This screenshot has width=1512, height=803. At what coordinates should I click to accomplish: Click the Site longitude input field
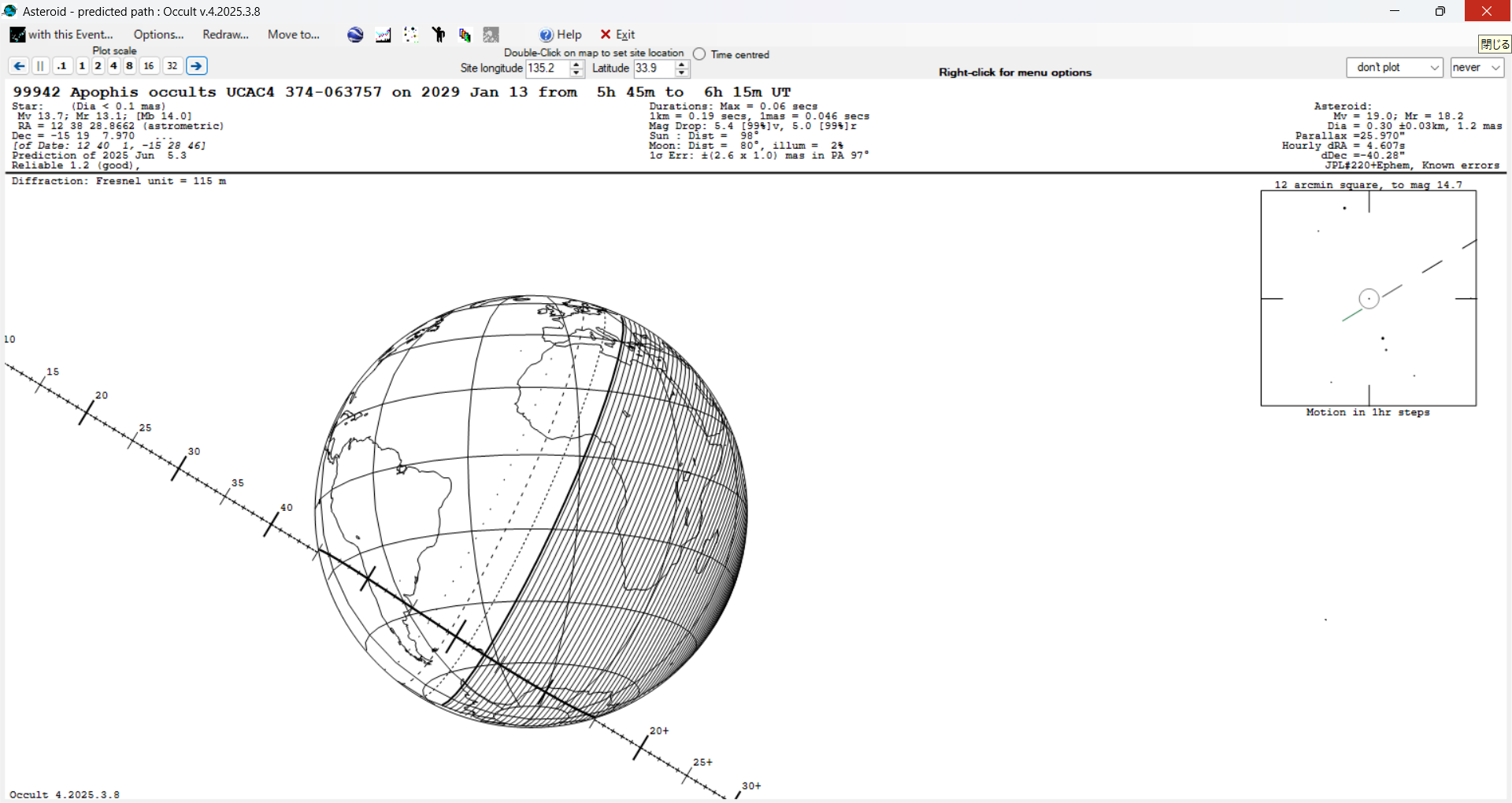[x=547, y=68]
